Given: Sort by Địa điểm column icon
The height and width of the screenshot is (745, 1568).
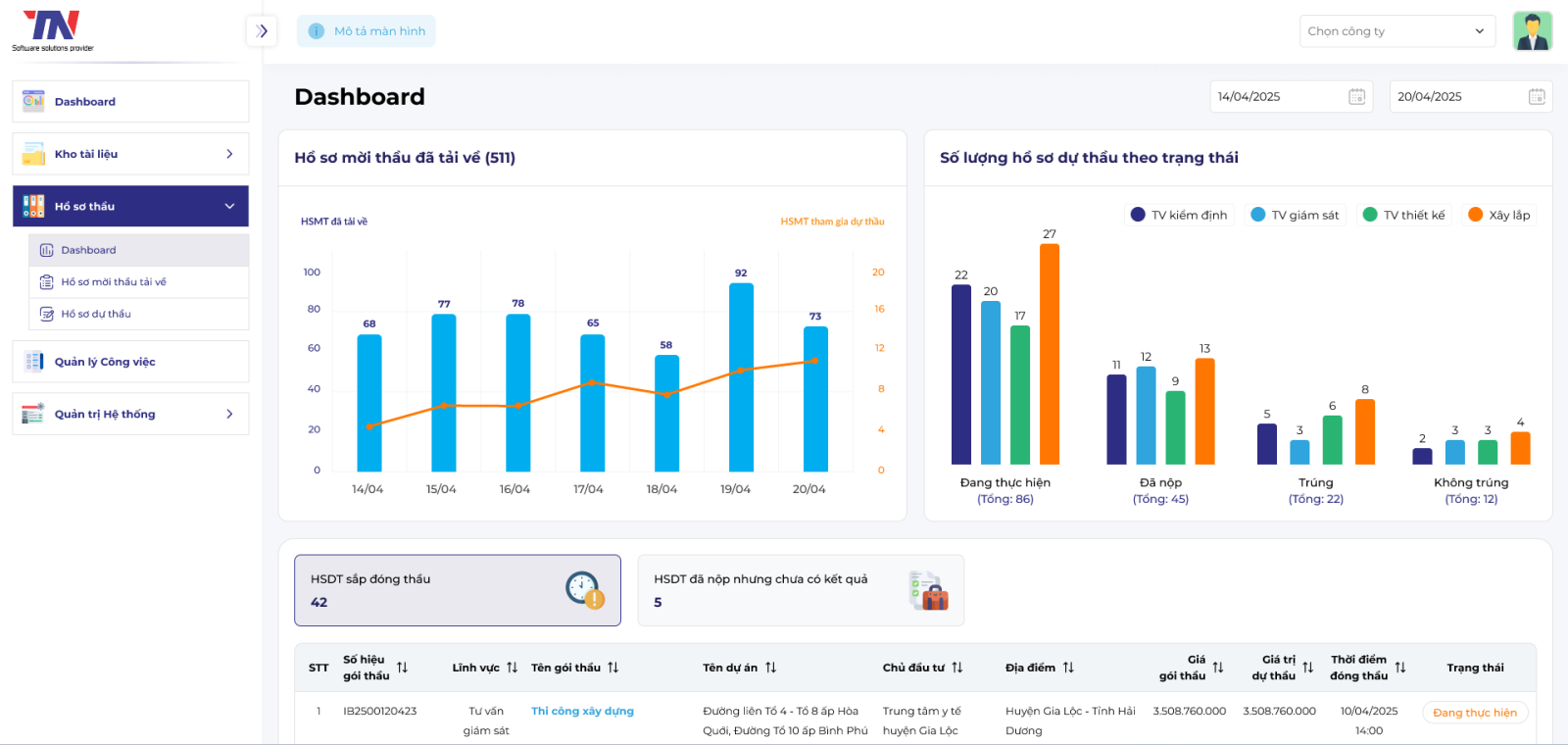Looking at the screenshot, I should coord(1068,668).
